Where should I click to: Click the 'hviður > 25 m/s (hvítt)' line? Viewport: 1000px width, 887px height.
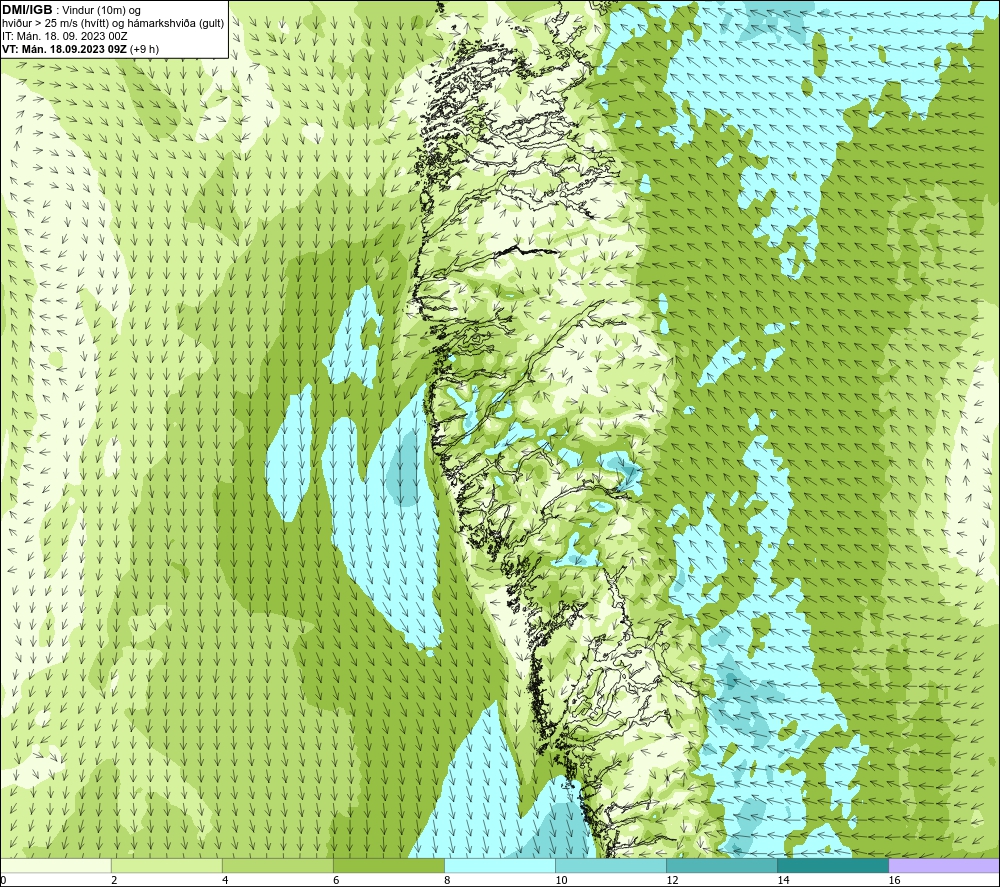(114, 24)
